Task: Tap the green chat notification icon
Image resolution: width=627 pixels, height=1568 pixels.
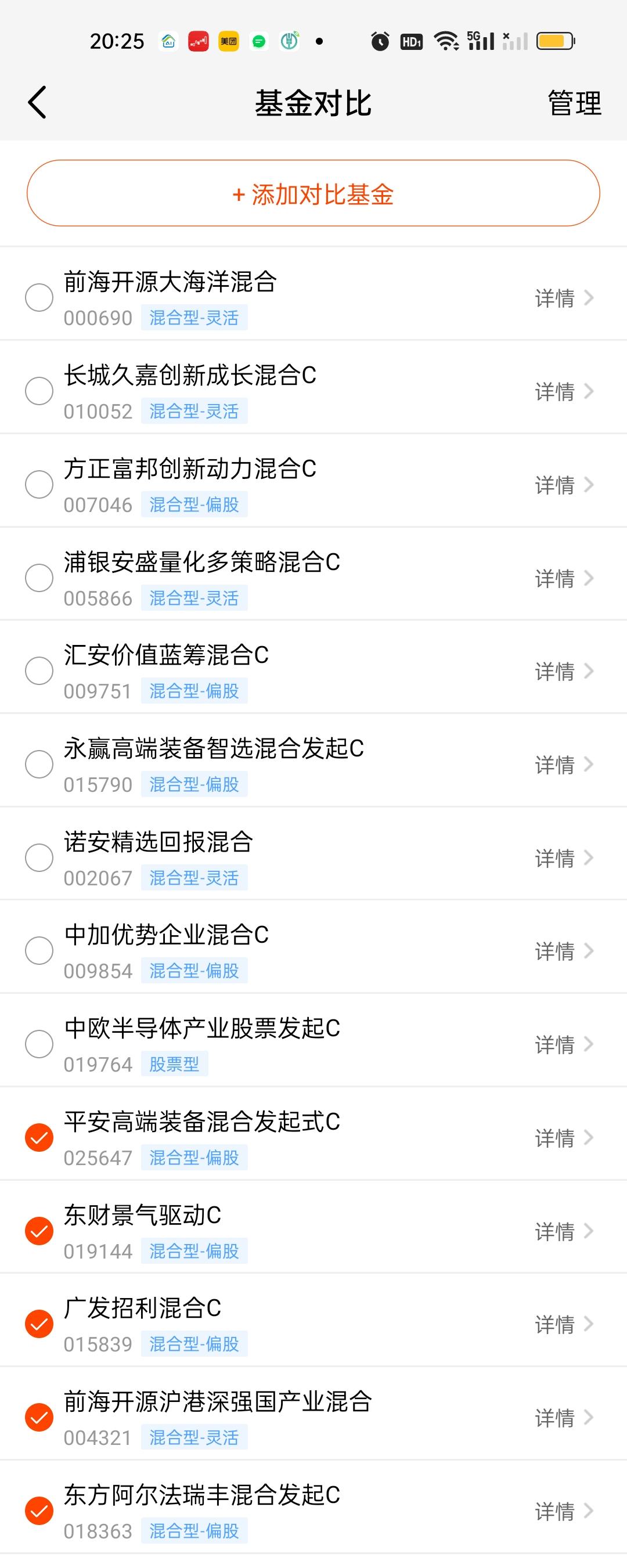Action: pos(260,41)
